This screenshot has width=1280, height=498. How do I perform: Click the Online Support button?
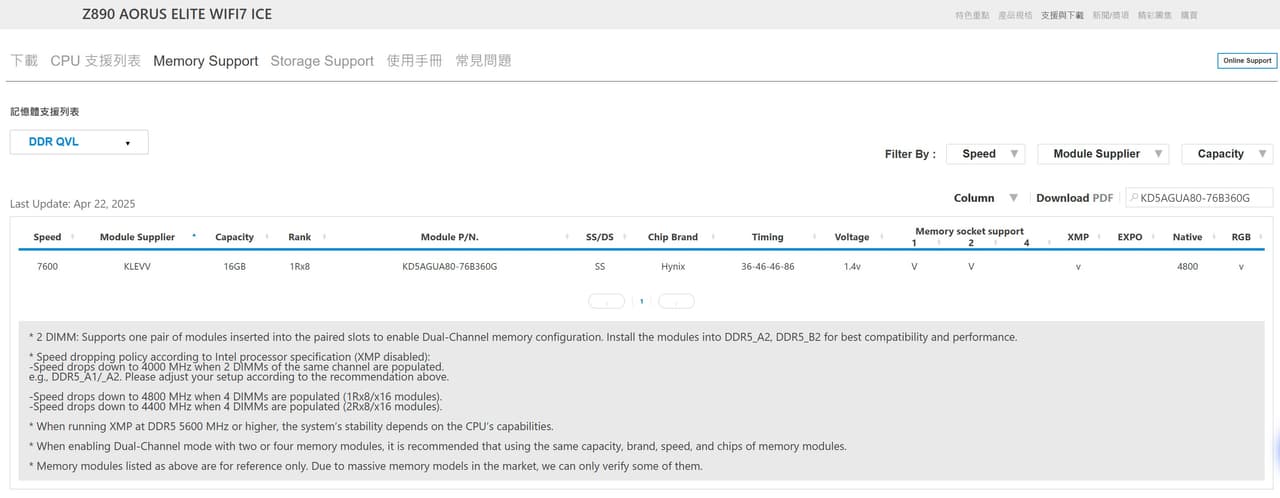click(x=1247, y=61)
